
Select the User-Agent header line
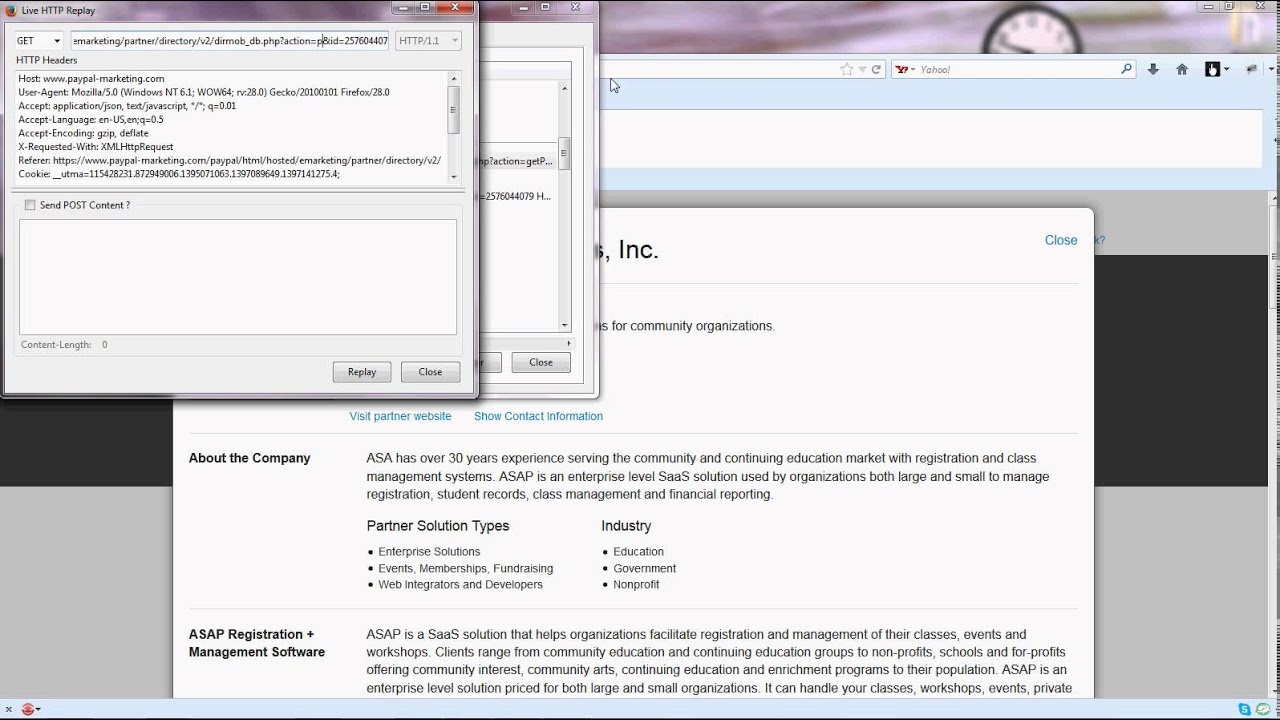click(x=204, y=92)
